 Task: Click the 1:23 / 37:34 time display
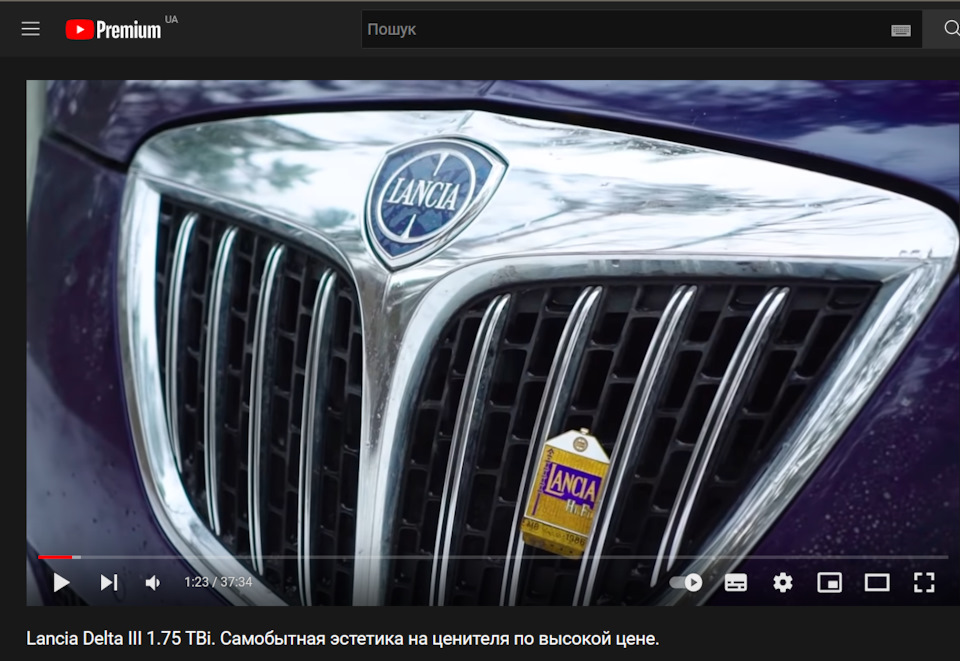[219, 582]
